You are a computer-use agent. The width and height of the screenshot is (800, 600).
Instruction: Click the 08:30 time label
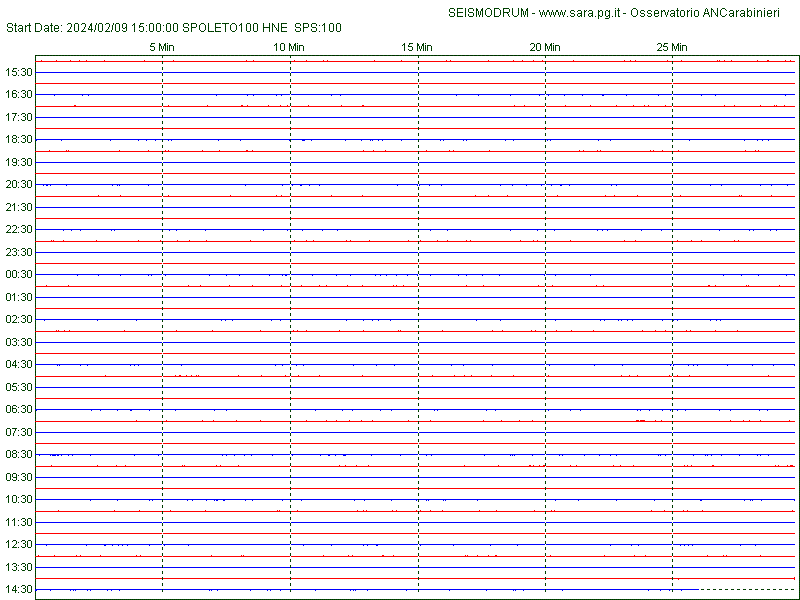(19, 454)
